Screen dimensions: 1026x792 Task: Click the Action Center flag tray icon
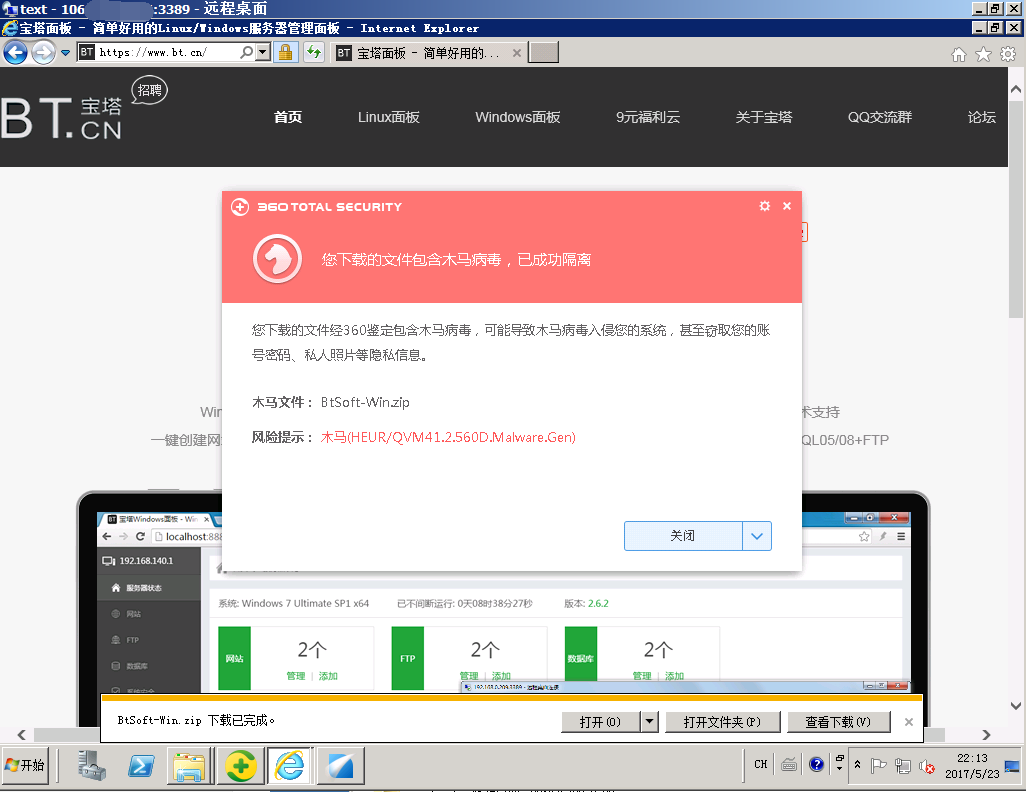[878, 765]
